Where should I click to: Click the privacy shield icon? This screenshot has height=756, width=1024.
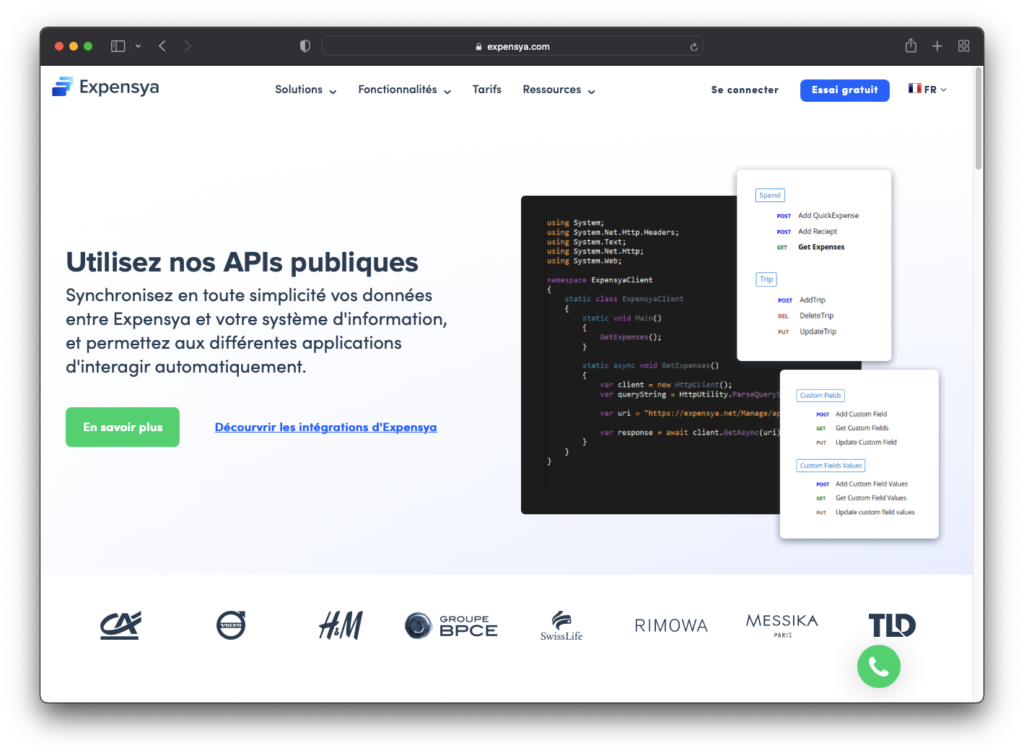(305, 46)
